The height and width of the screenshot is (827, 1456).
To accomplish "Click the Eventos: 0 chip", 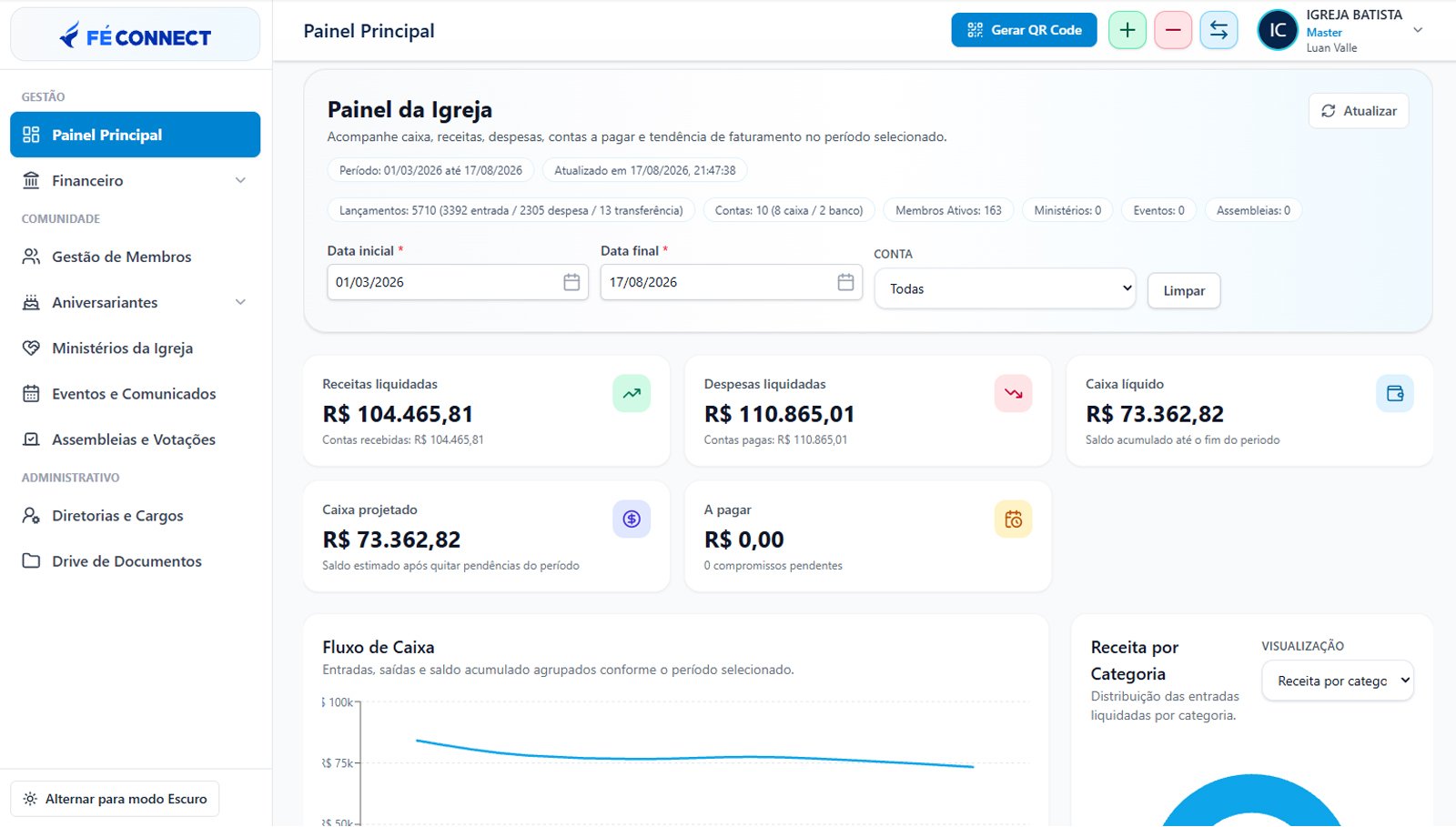I will (1158, 210).
